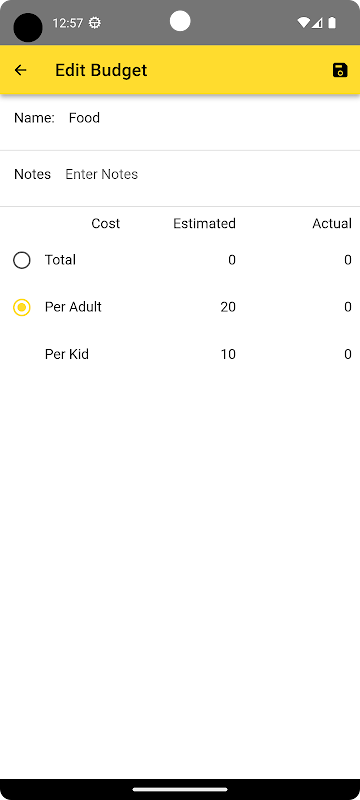Screen dimensions: 360x800
Task: Tap the battery status icon
Action: click(x=332, y=23)
